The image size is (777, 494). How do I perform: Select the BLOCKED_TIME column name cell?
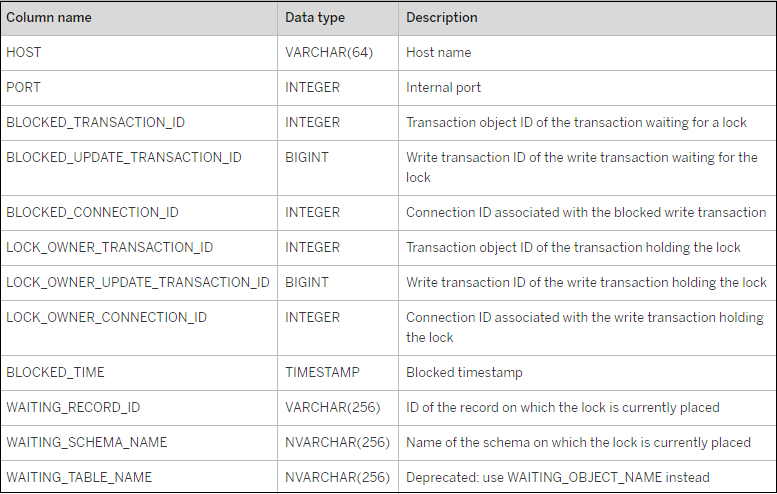click(x=55, y=372)
